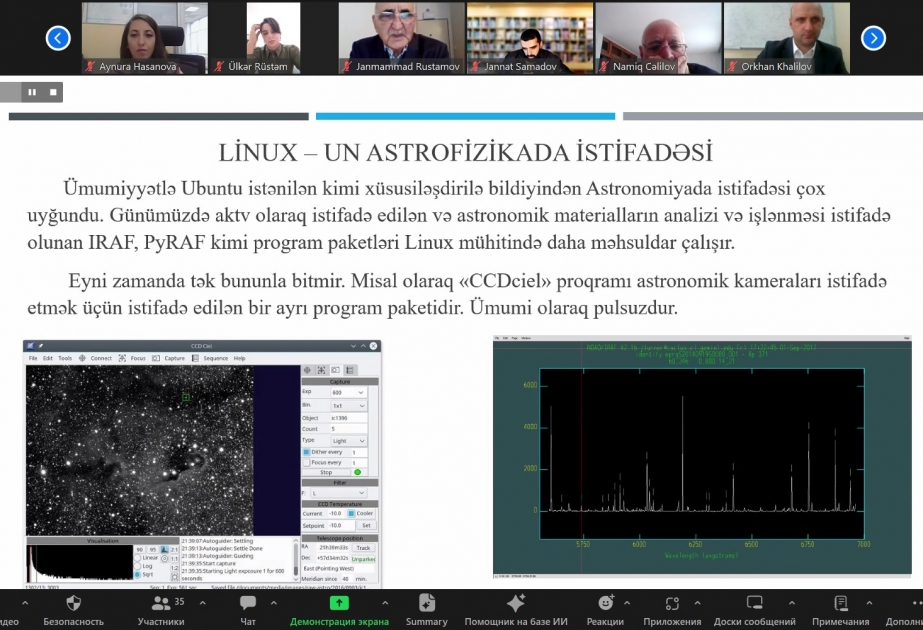Image resolution: width=923 pixels, height=630 pixels.
Task: Toggle the Cooler checkbox
Action: tap(351, 513)
